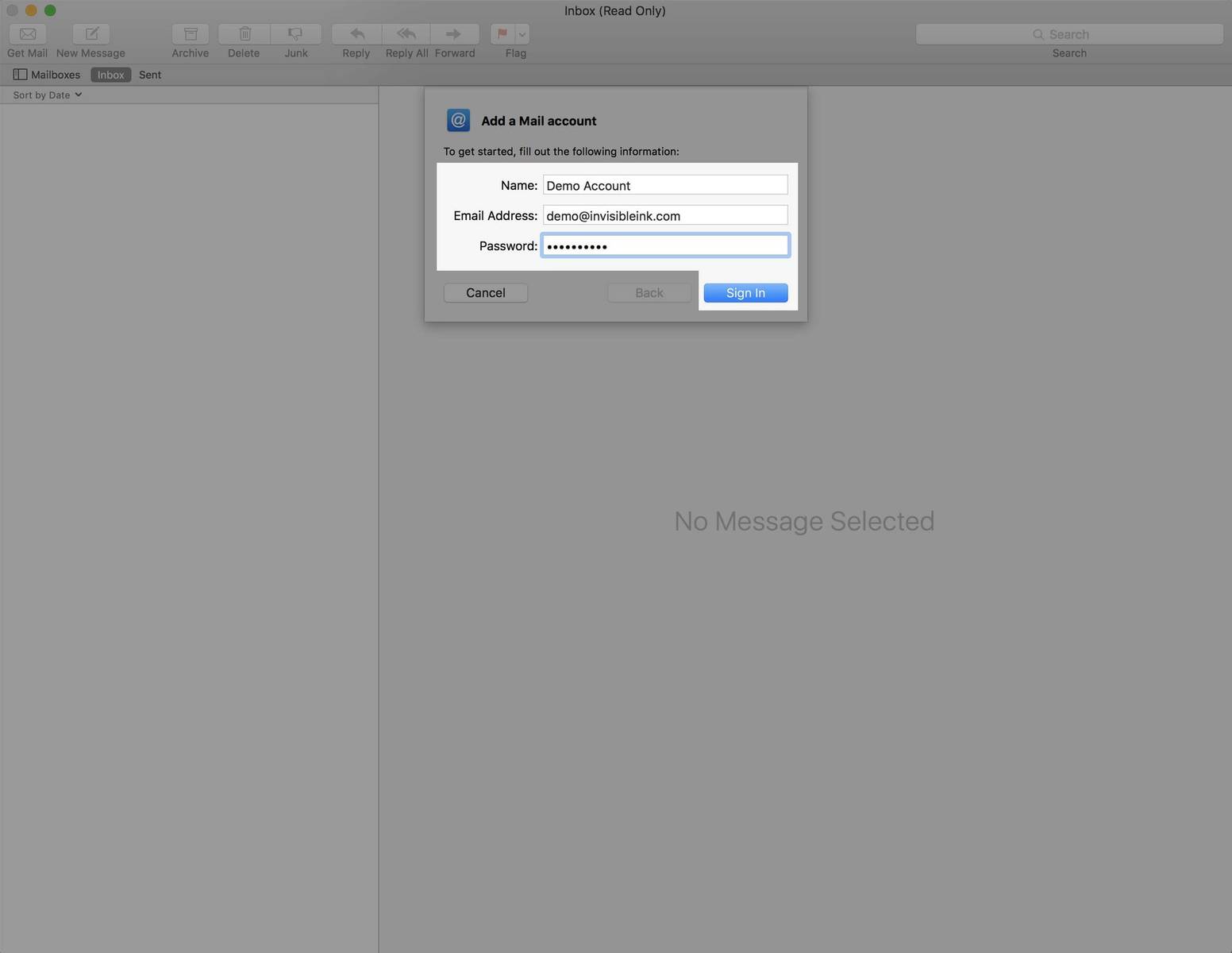Mark as Junk using the toolbar icon
1232x953 pixels.
pyautogui.click(x=295, y=34)
